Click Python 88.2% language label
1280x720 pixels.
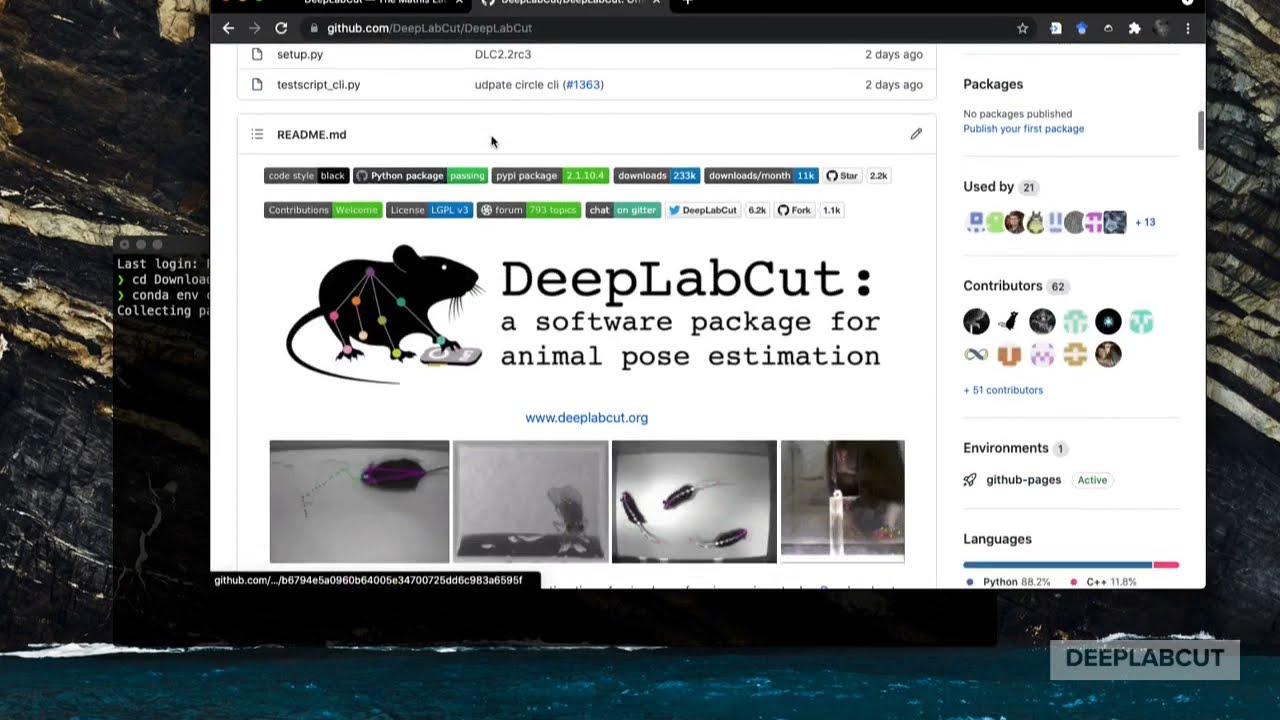1016,582
